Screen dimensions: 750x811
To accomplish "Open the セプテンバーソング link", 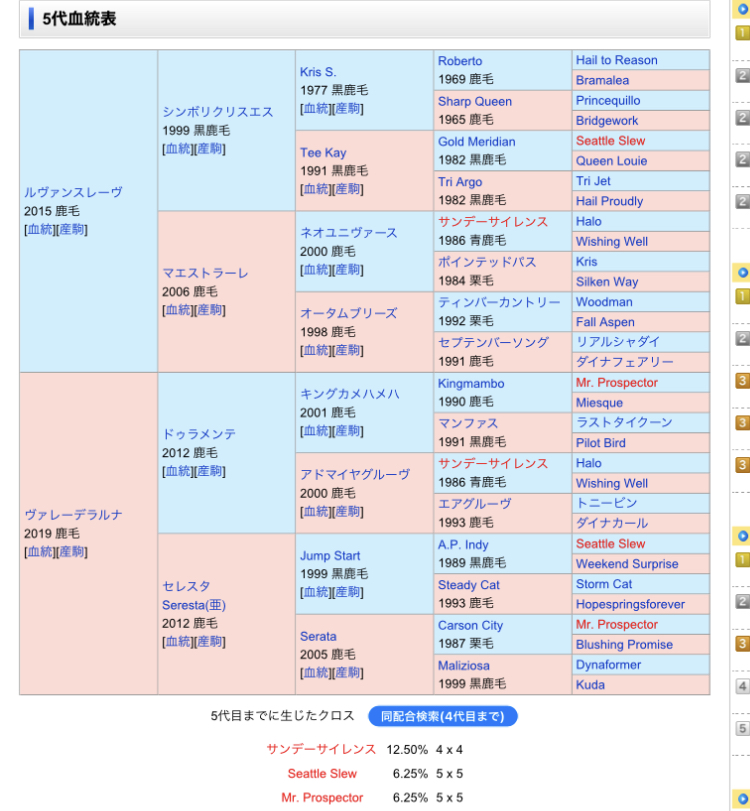I will tap(493, 342).
